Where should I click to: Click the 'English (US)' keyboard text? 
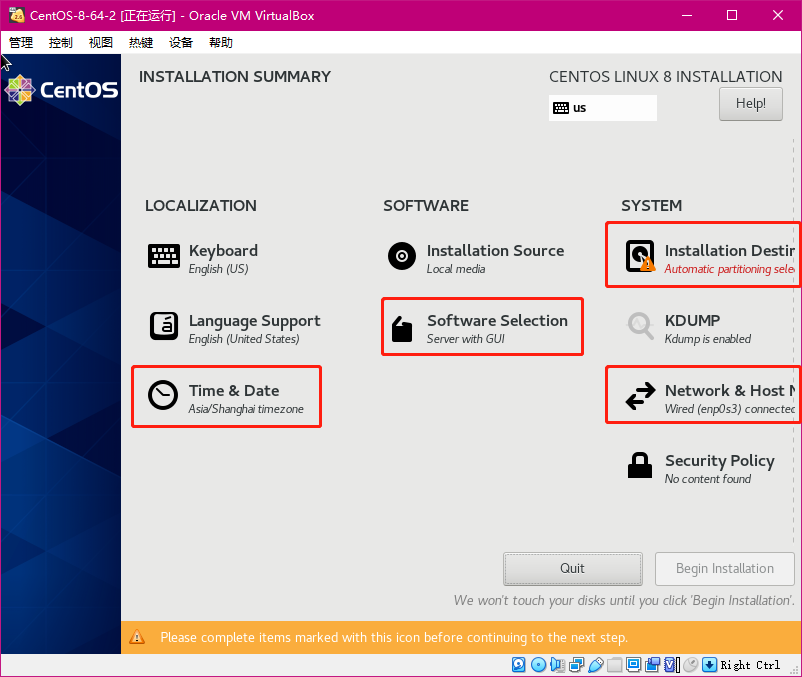pos(218,269)
